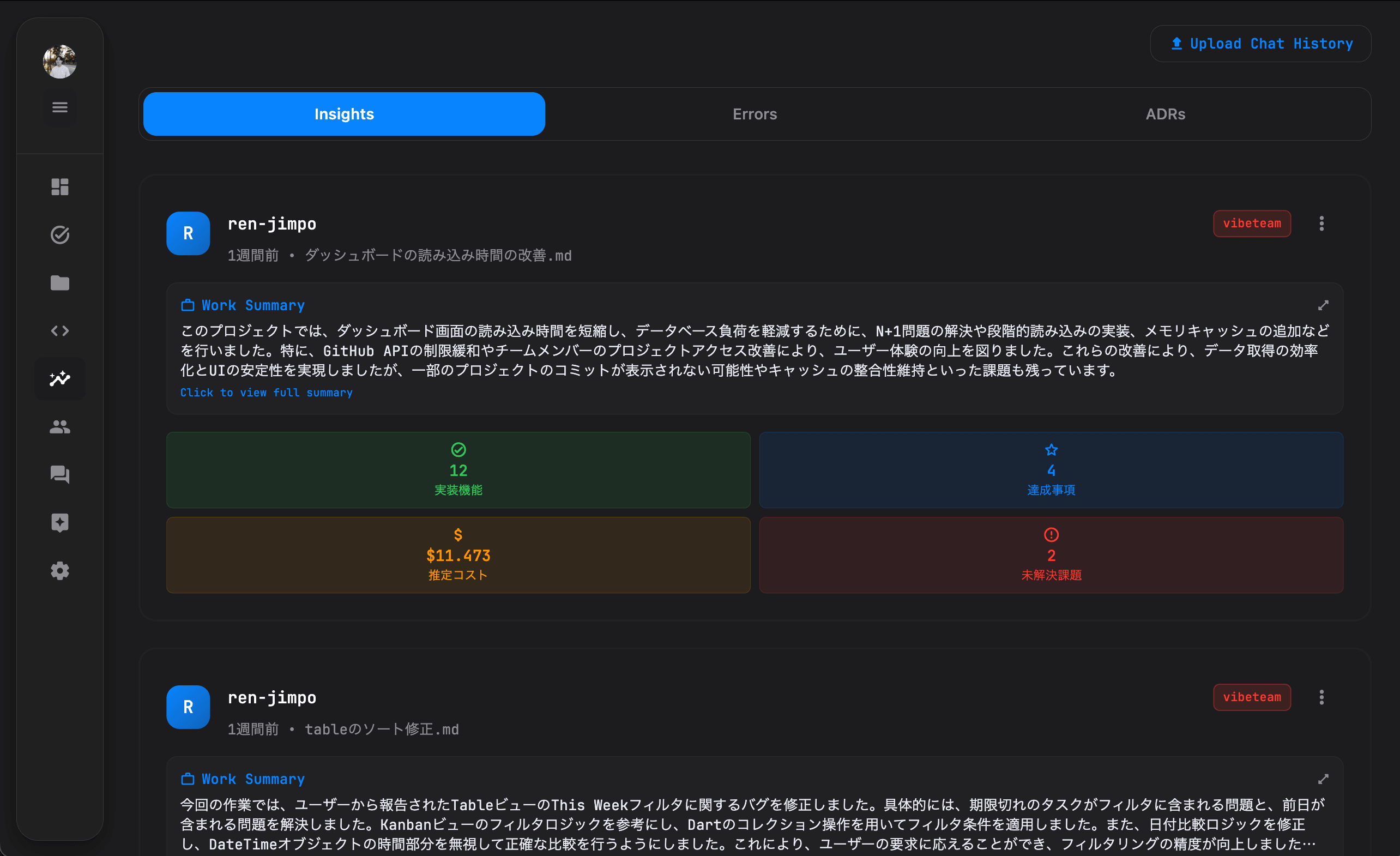Screen dimensions: 1400x856
Task: Click the Upload Chat History button
Action: [1260, 43]
